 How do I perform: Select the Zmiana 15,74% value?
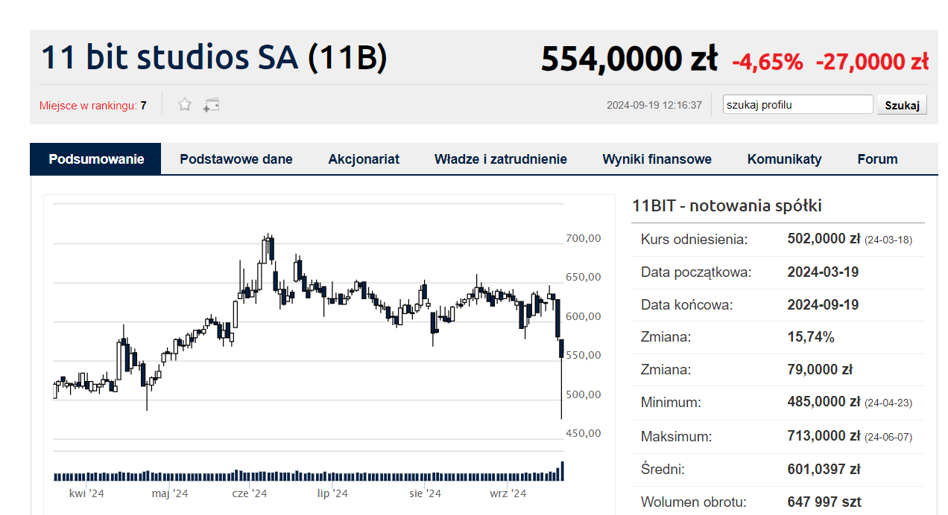pos(811,337)
